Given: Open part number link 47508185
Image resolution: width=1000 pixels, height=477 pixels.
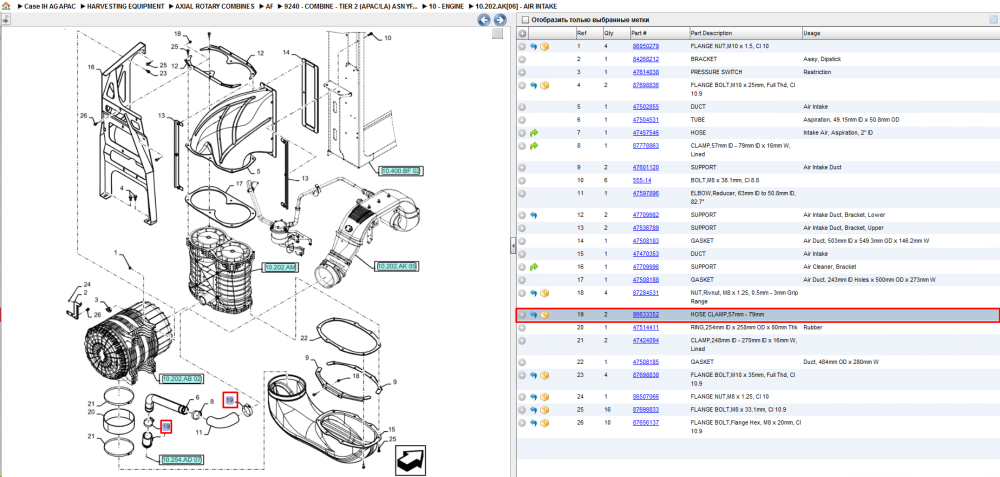Looking at the screenshot, I should click(x=645, y=362).
